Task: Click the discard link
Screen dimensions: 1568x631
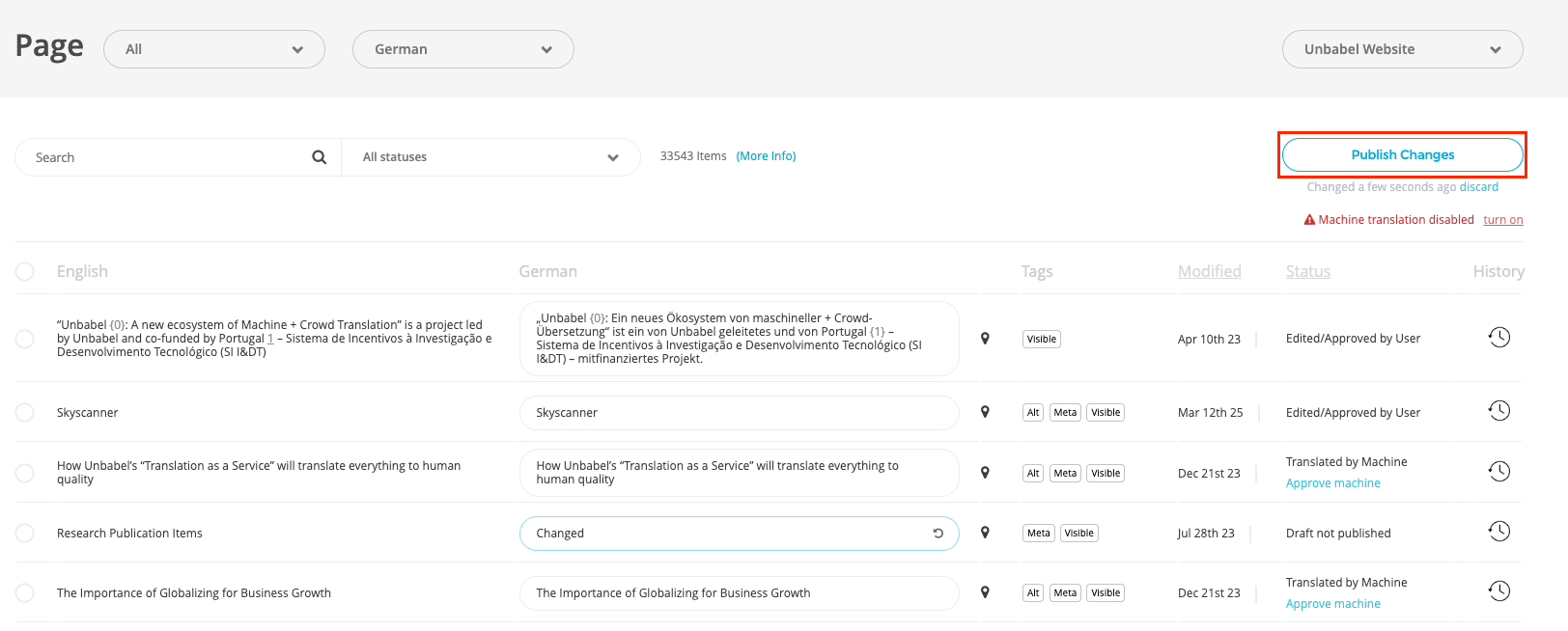Action: pyautogui.click(x=1478, y=187)
